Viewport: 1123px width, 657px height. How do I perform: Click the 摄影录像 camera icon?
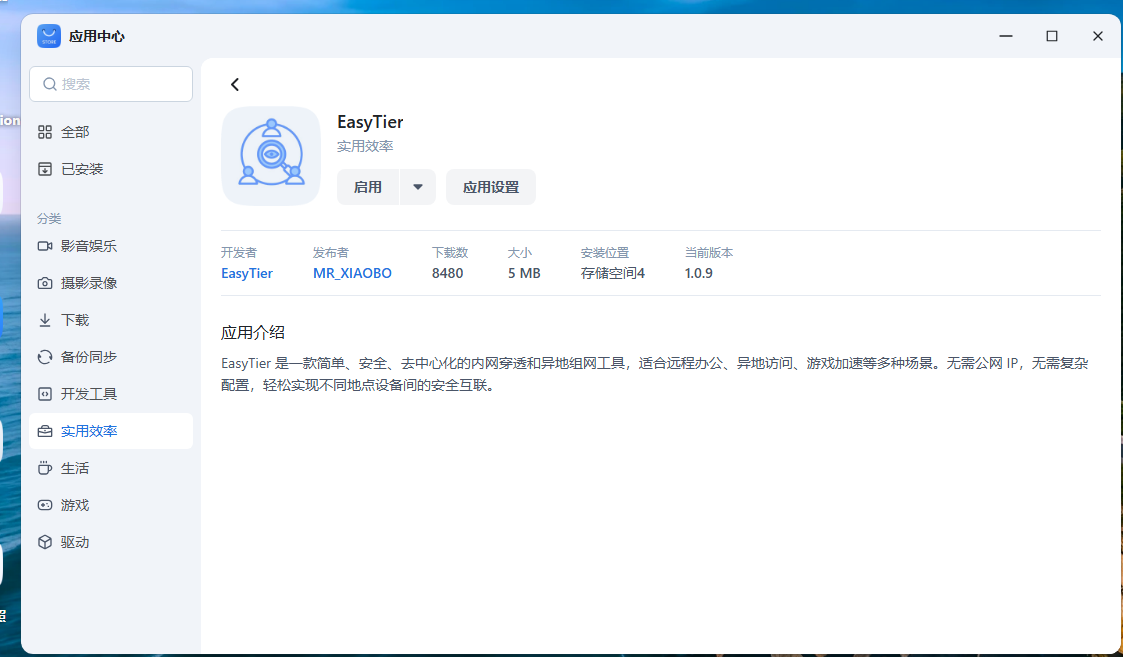[45, 283]
